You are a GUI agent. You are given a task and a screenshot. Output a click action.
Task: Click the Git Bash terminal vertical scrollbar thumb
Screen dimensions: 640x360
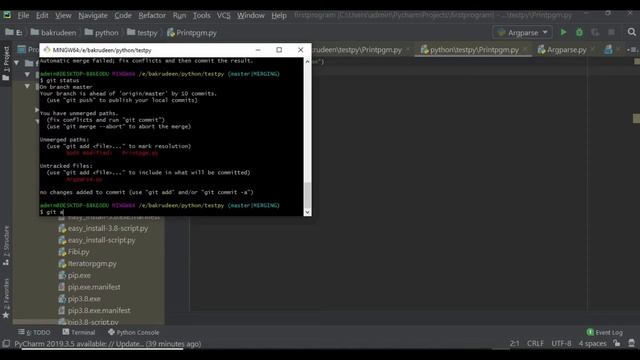tap(307, 195)
